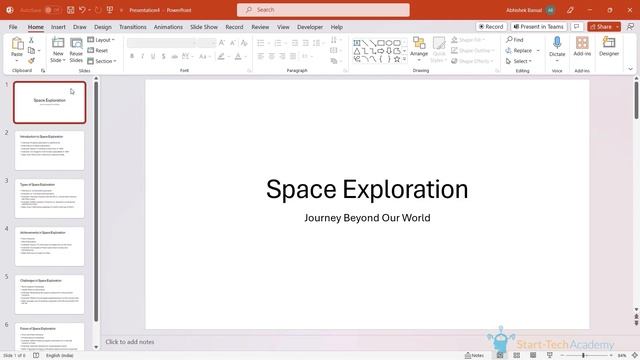This screenshot has height=360, width=640.
Task: Open Clipboard group dialog launcher
Action: click(43, 71)
